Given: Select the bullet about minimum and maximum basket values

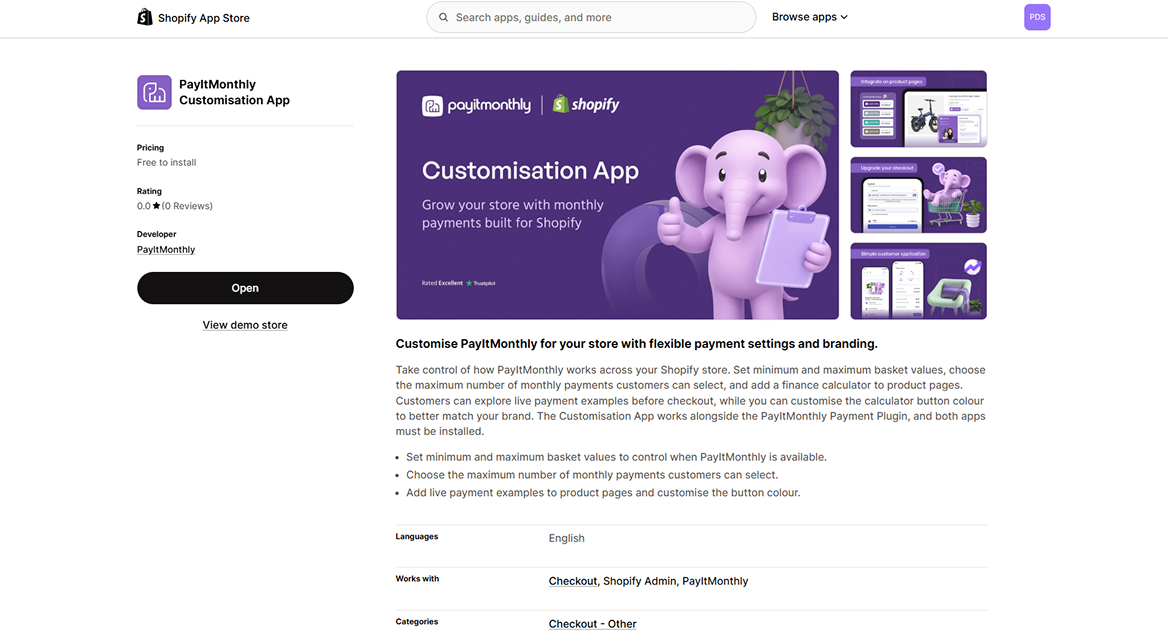Looking at the screenshot, I should [617, 457].
